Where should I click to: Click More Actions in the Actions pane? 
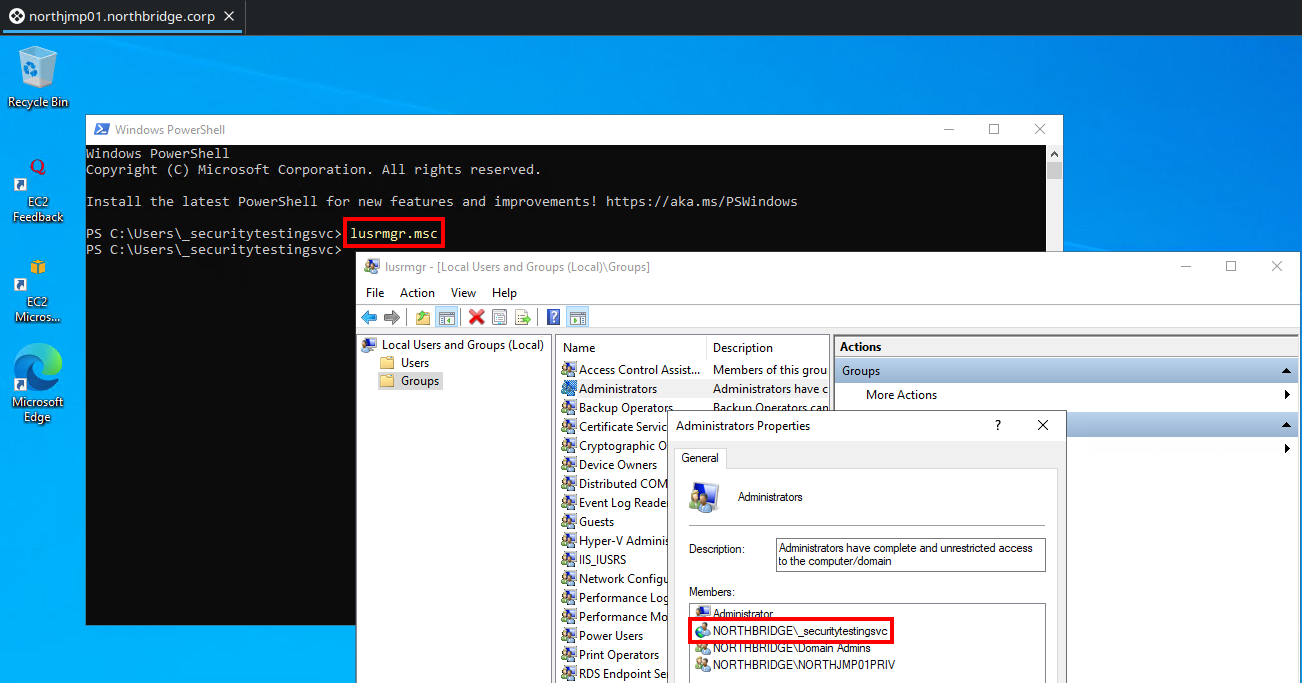(x=901, y=395)
